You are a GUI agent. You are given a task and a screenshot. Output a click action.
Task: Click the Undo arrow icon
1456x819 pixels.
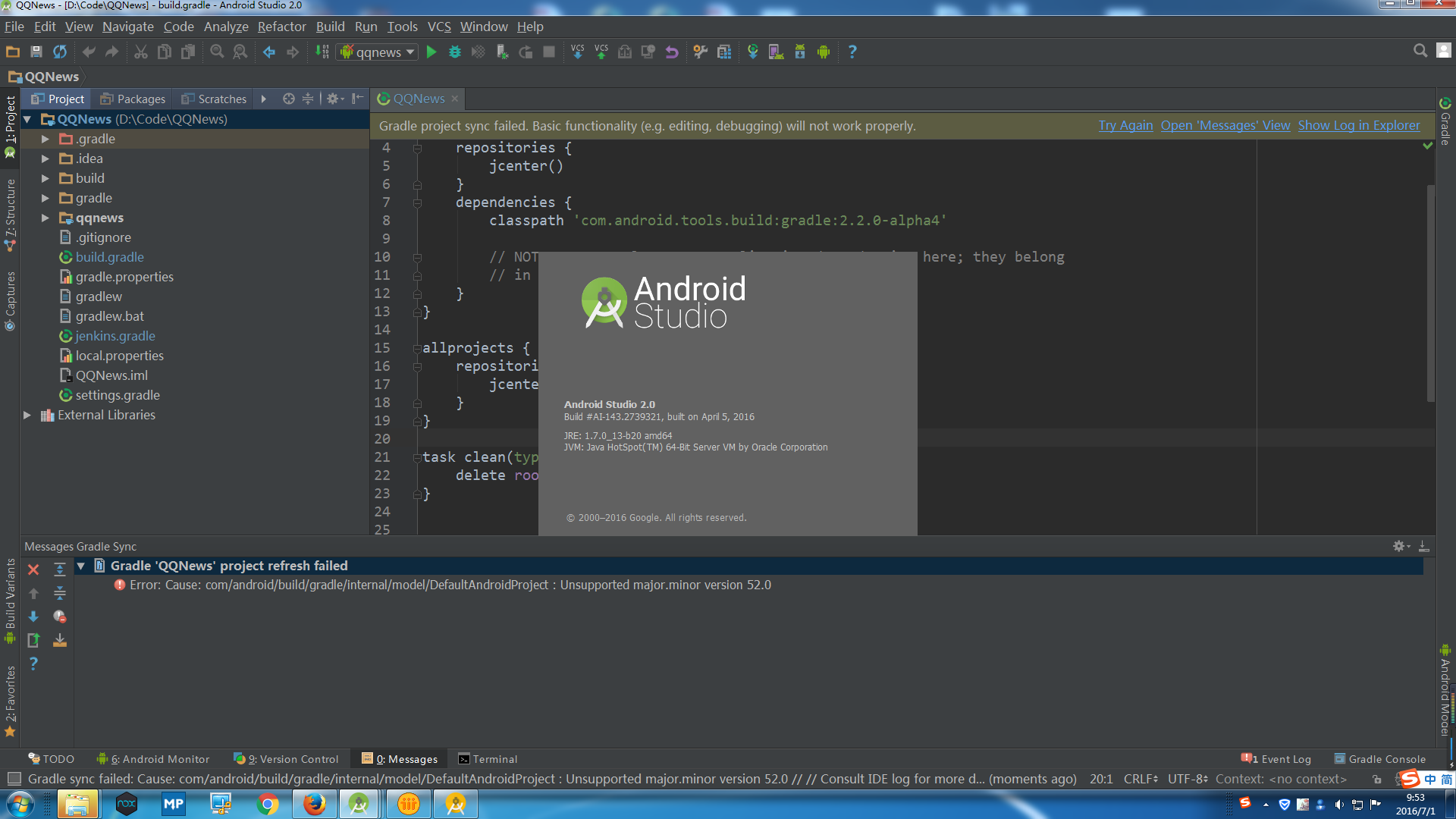tap(89, 52)
